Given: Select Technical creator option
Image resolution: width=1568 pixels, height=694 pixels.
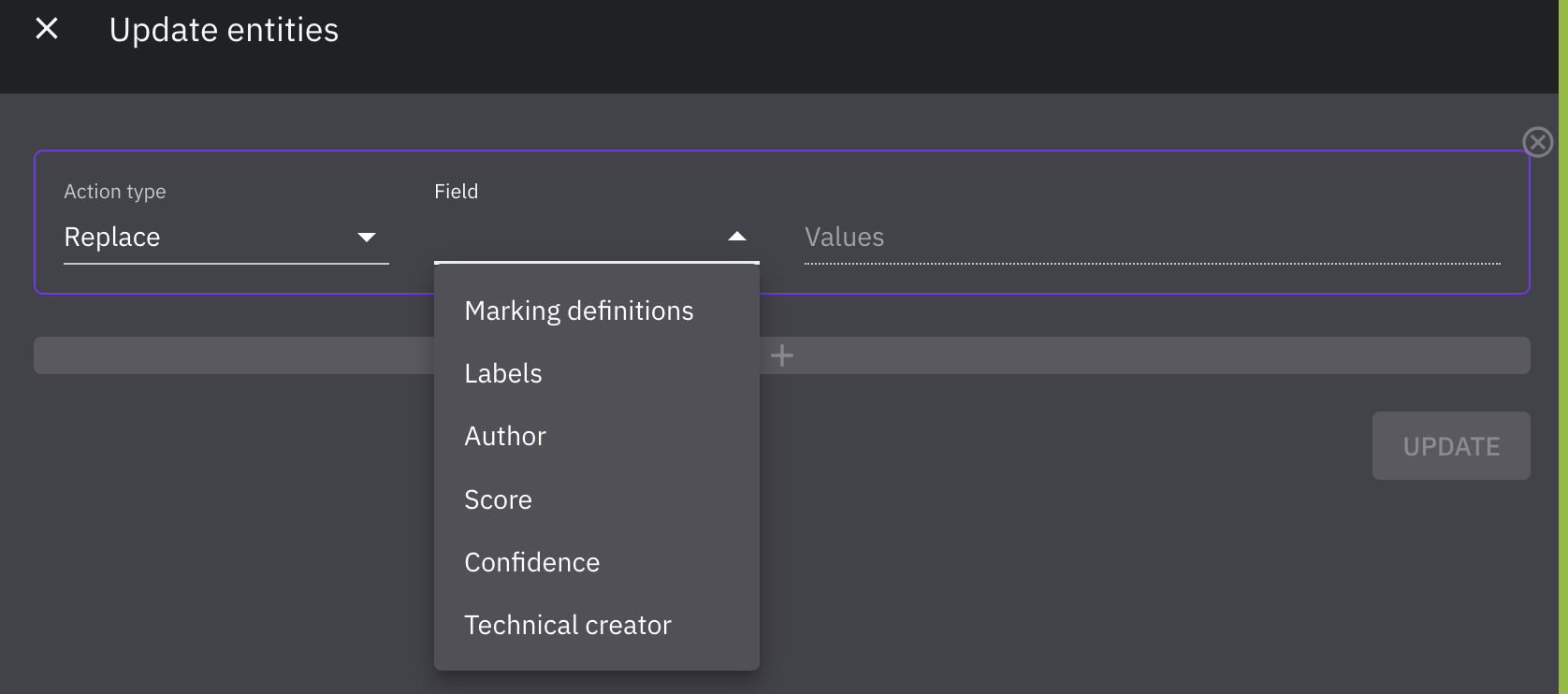Looking at the screenshot, I should (x=567, y=625).
